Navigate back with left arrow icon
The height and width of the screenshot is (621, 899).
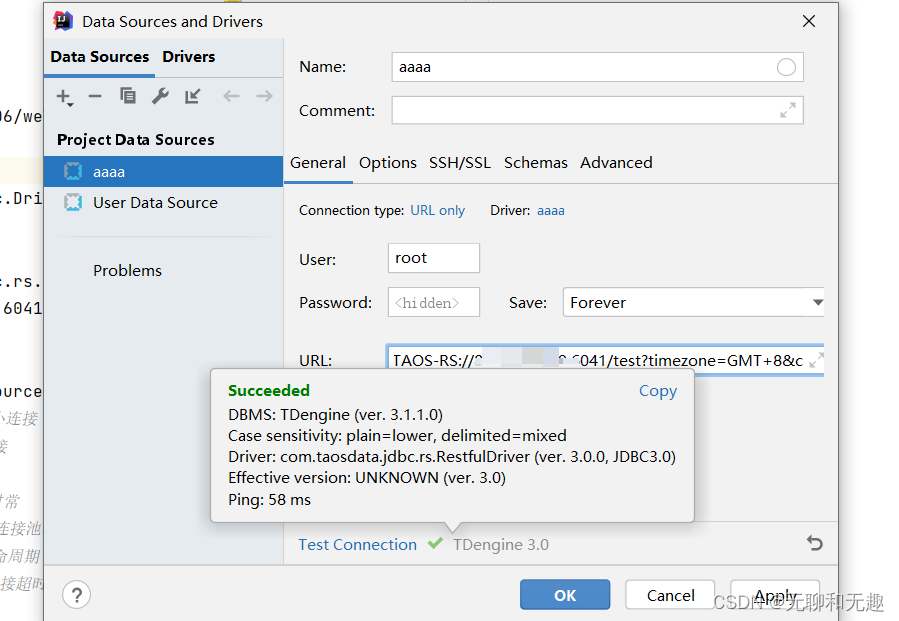pos(231,96)
